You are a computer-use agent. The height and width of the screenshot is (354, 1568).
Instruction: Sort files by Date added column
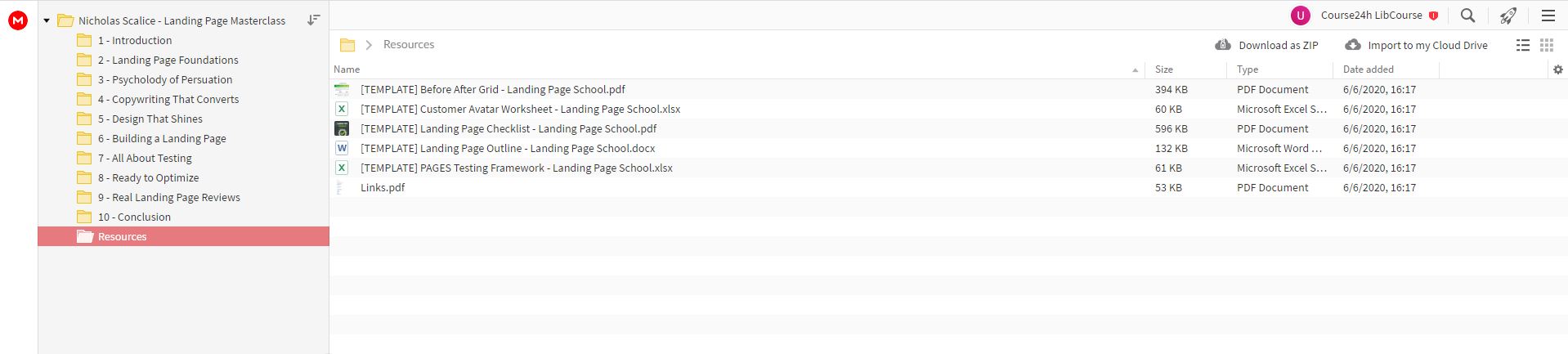[x=1369, y=69]
